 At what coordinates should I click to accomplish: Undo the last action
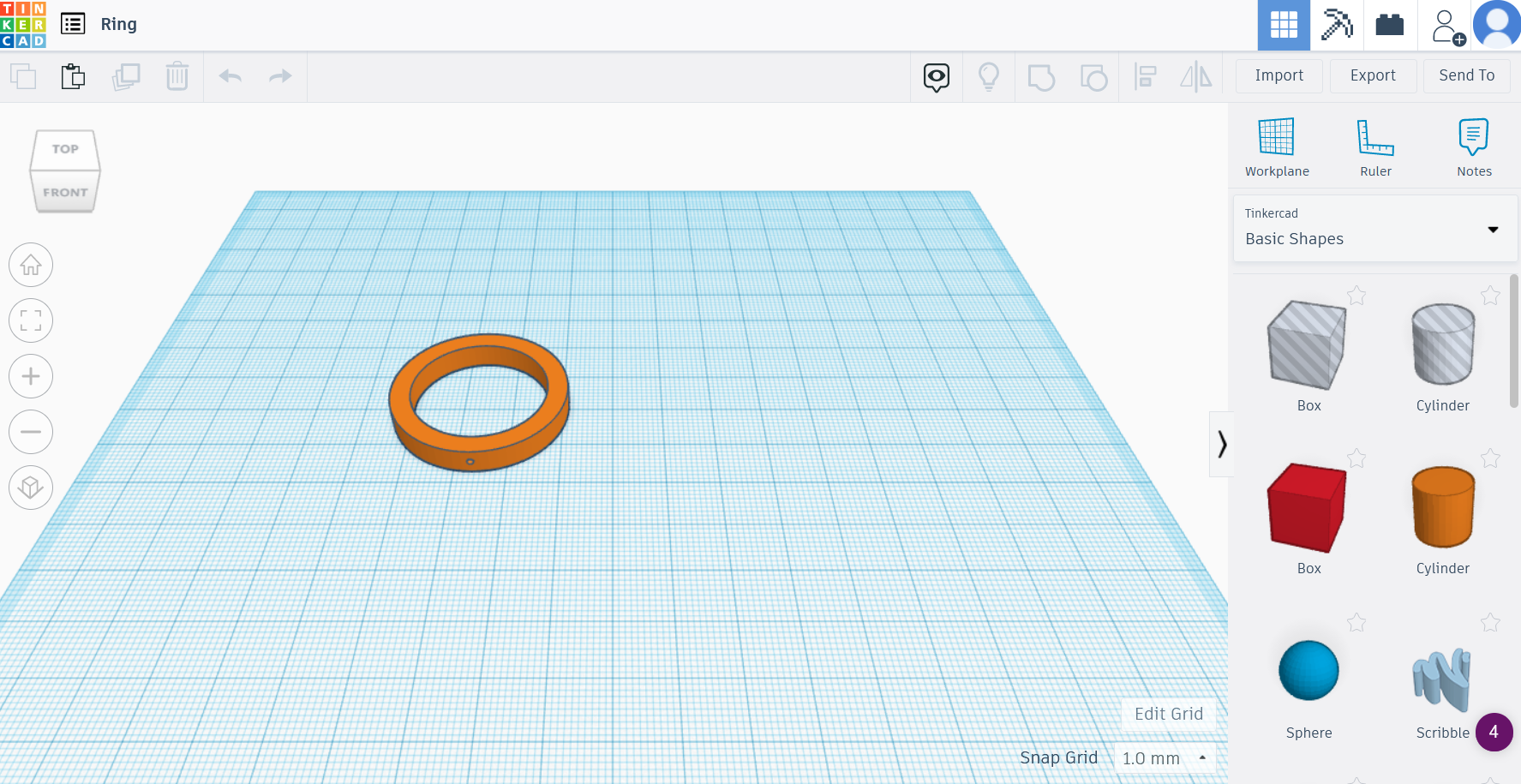(229, 76)
